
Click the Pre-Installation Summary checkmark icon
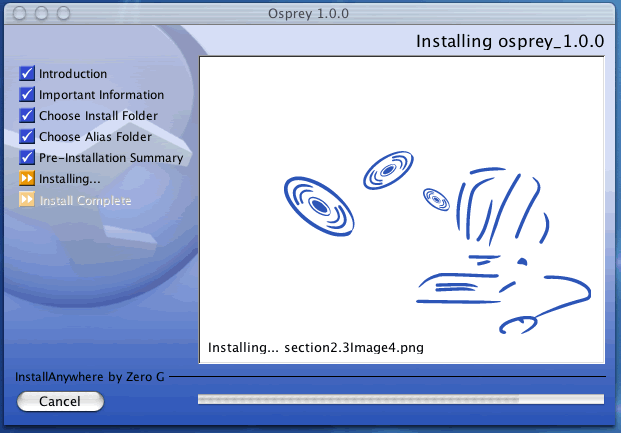click(27, 158)
